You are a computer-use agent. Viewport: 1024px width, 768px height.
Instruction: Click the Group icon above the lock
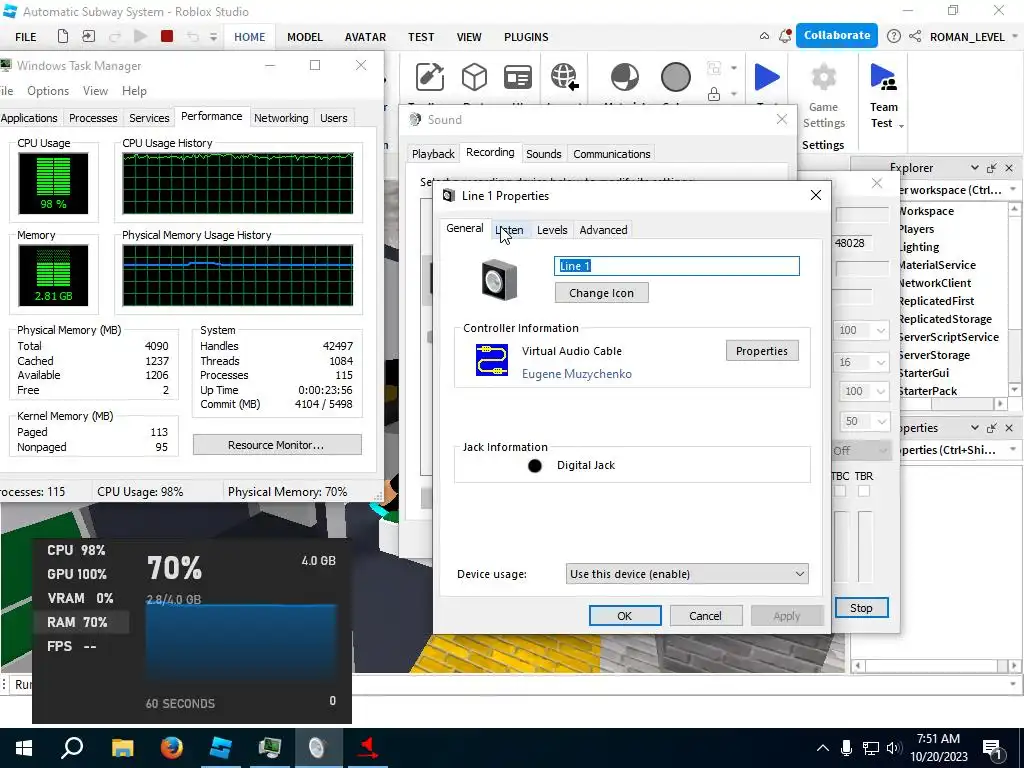pyautogui.click(x=714, y=68)
